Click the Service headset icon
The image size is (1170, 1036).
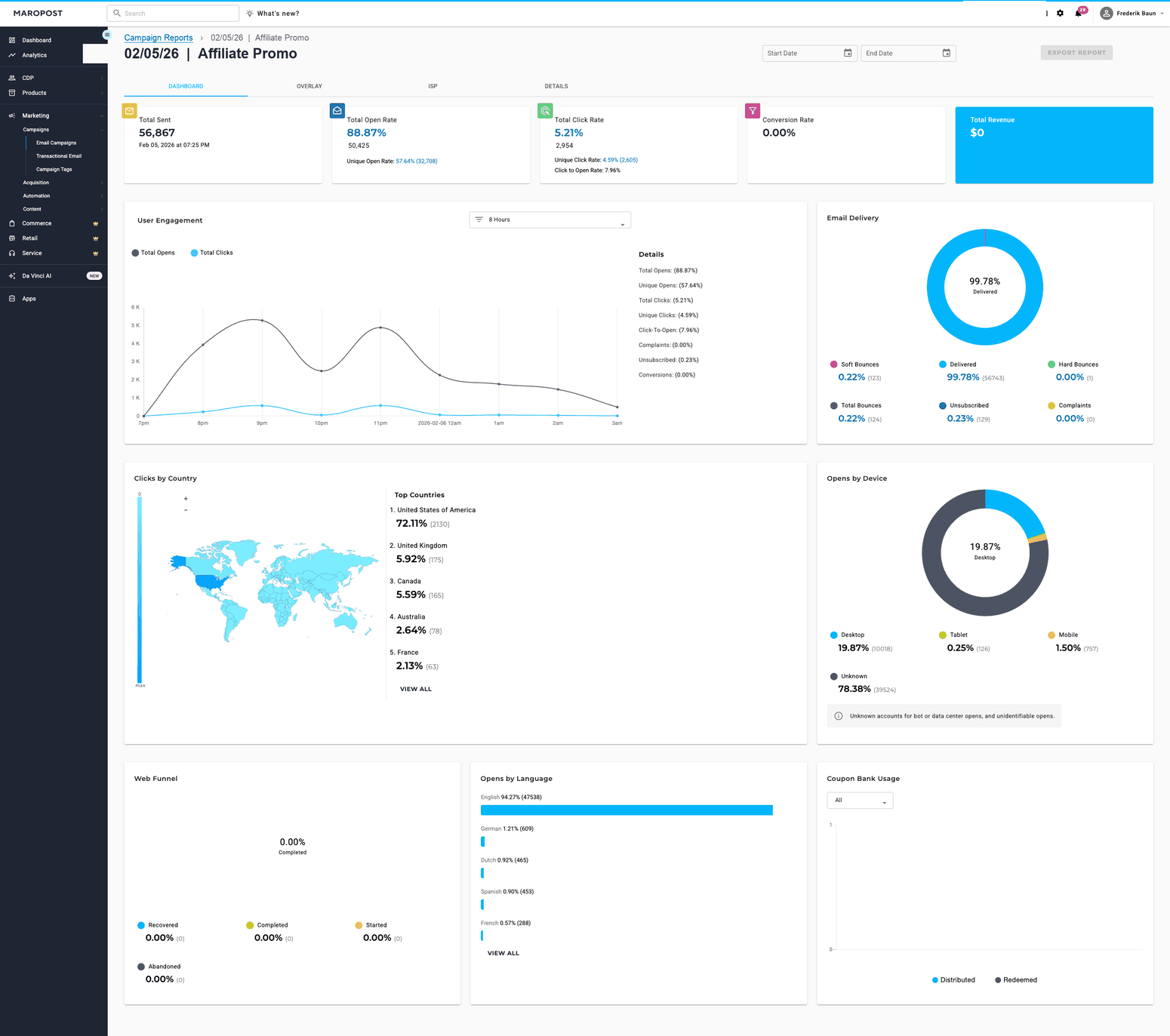(x=12, y=254)
